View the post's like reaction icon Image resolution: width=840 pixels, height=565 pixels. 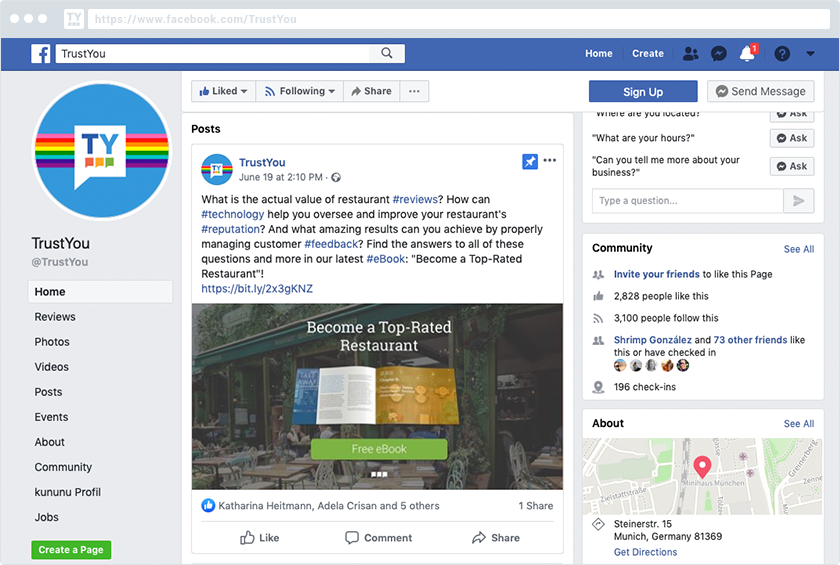coord(208,506)
